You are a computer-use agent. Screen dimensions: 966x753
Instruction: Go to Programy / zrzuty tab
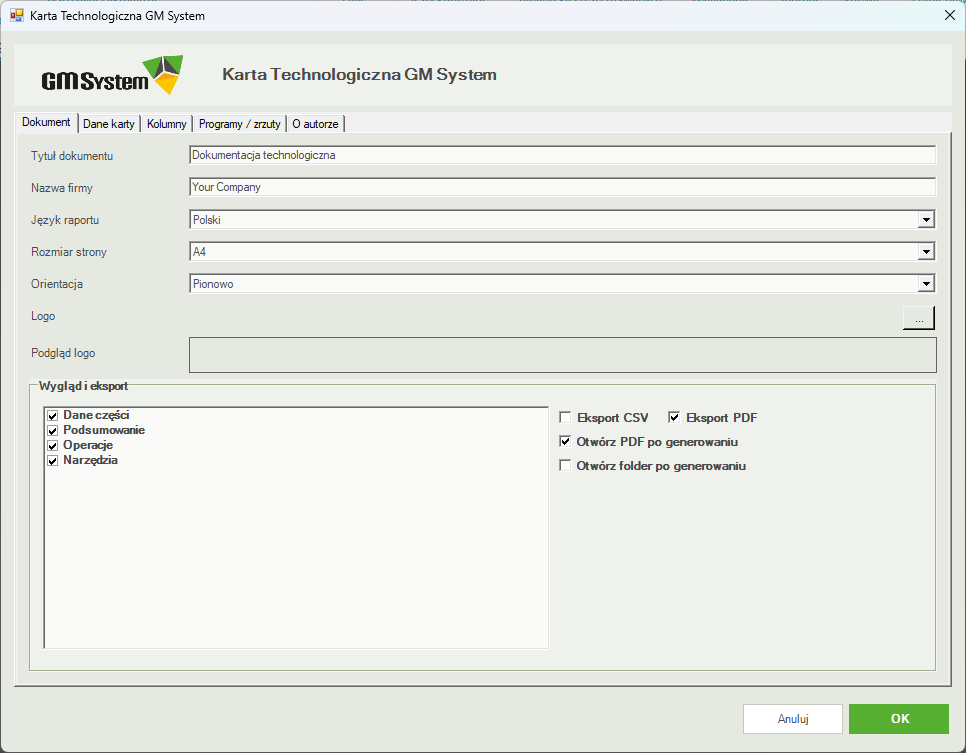[x=240, y=124]
